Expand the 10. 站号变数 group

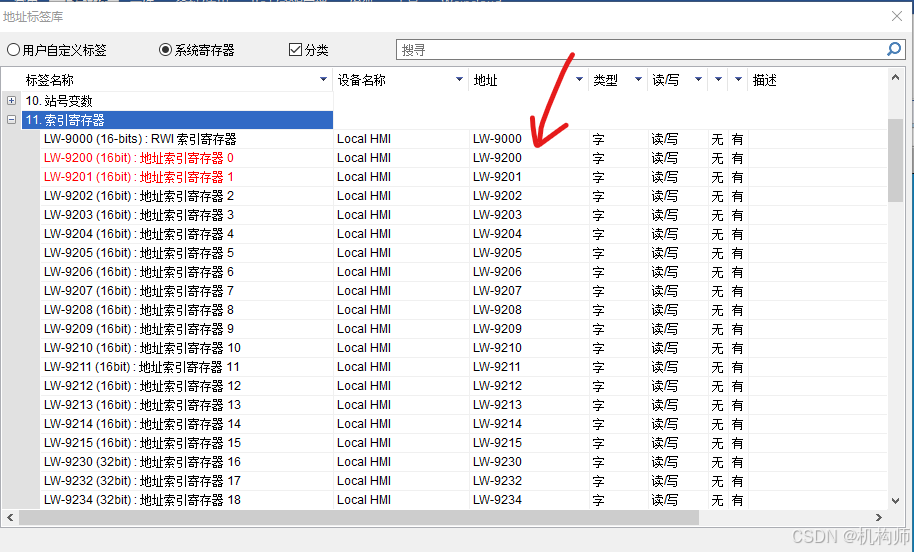pos(11,100)
